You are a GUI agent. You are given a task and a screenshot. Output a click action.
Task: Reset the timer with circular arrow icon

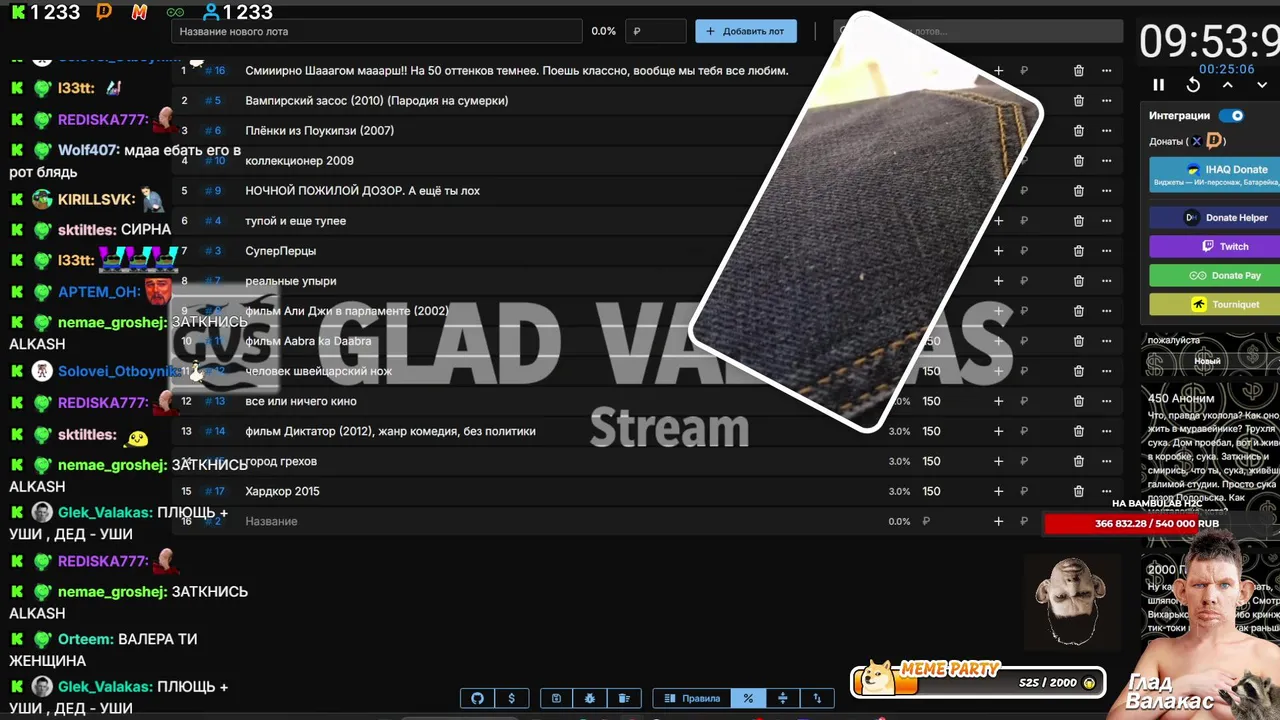click(1193, 85)
